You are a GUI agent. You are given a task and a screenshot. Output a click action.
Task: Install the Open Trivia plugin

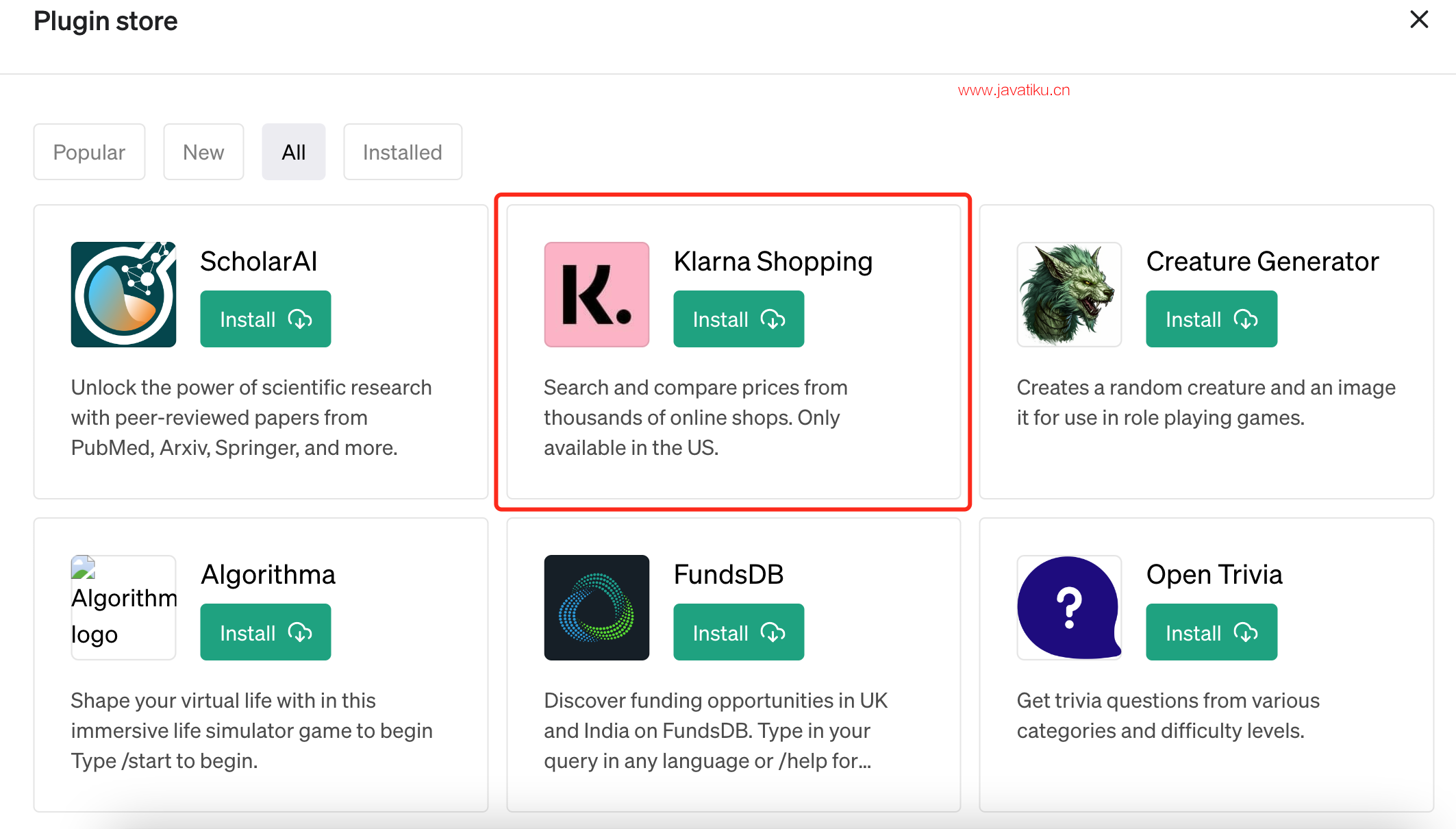tap(1212, 632)
